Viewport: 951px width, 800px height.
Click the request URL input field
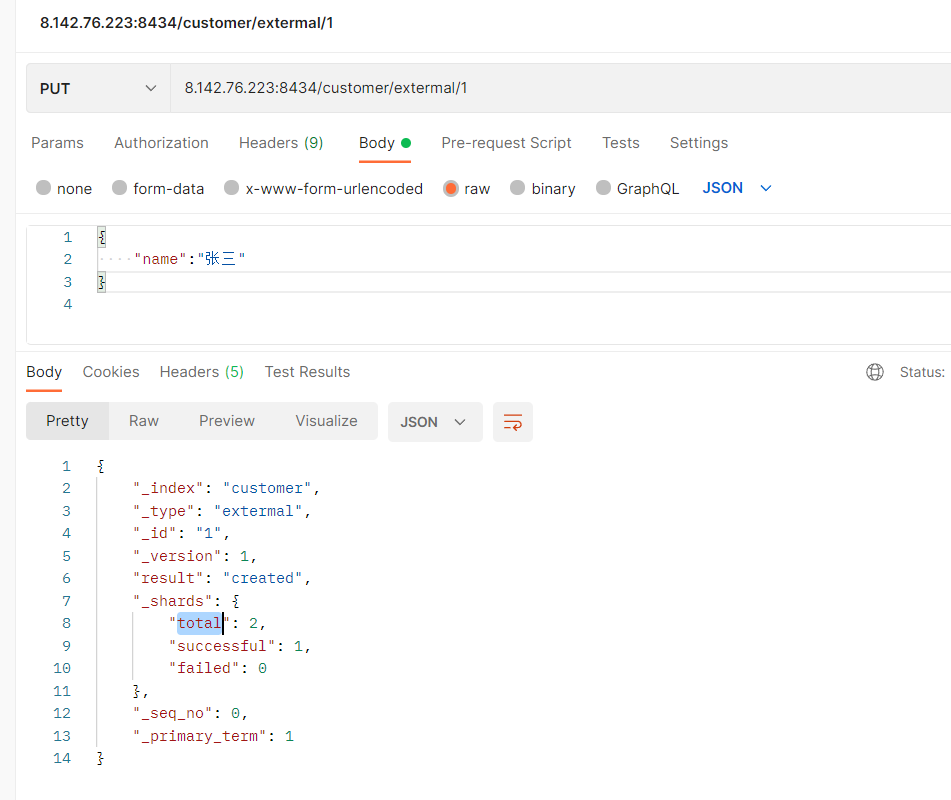[x=560, y=89]
